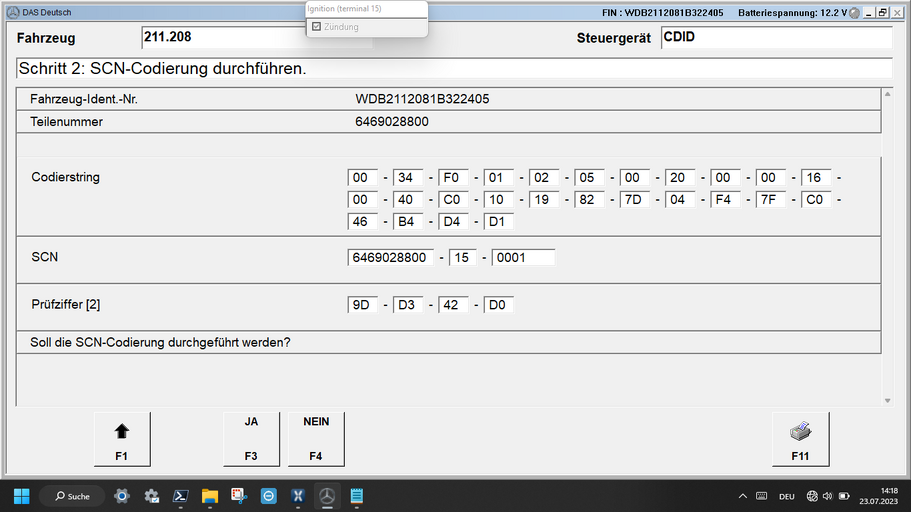Select the Prüfziffer byte D3
The height and width of the screenshot is (512, 911).
tap(408, 305)
